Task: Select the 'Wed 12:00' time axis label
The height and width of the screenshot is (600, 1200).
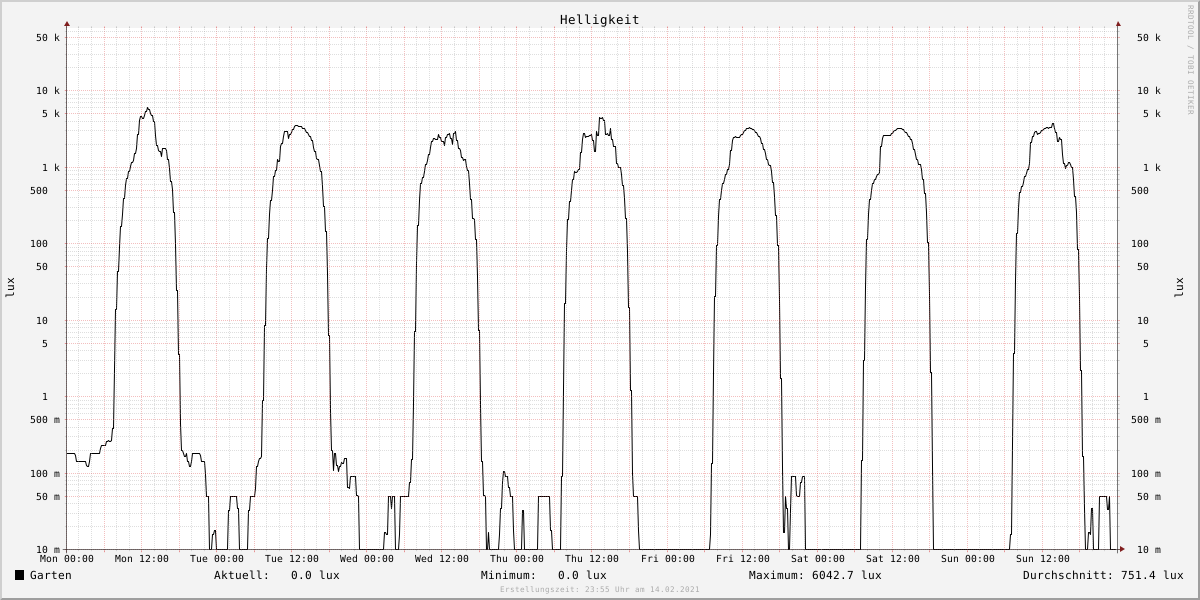Action: (442, 559)
